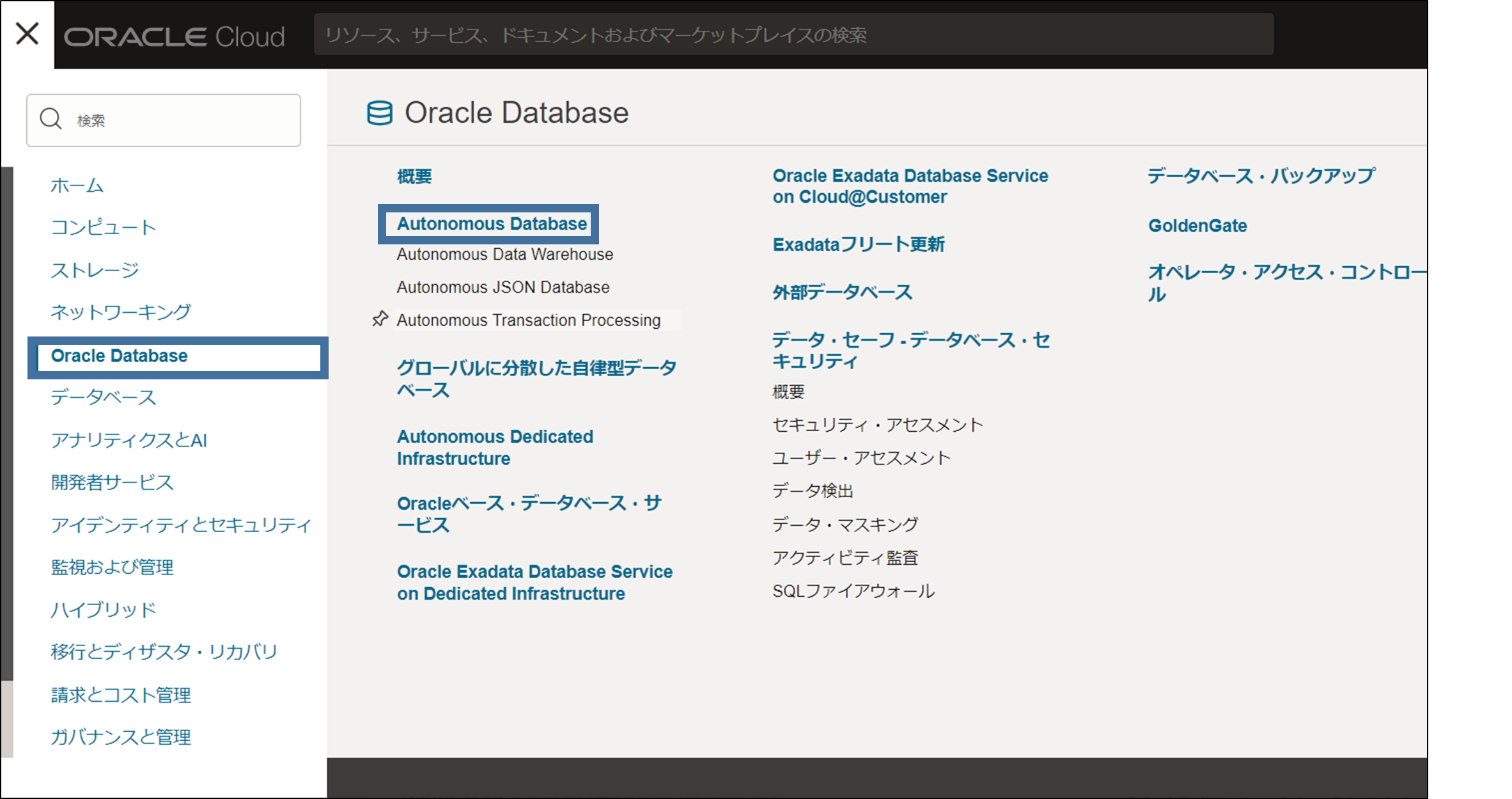Open データベース・バックアップ link
Screen dimensions: 1512x799
tap(1261, 176)
